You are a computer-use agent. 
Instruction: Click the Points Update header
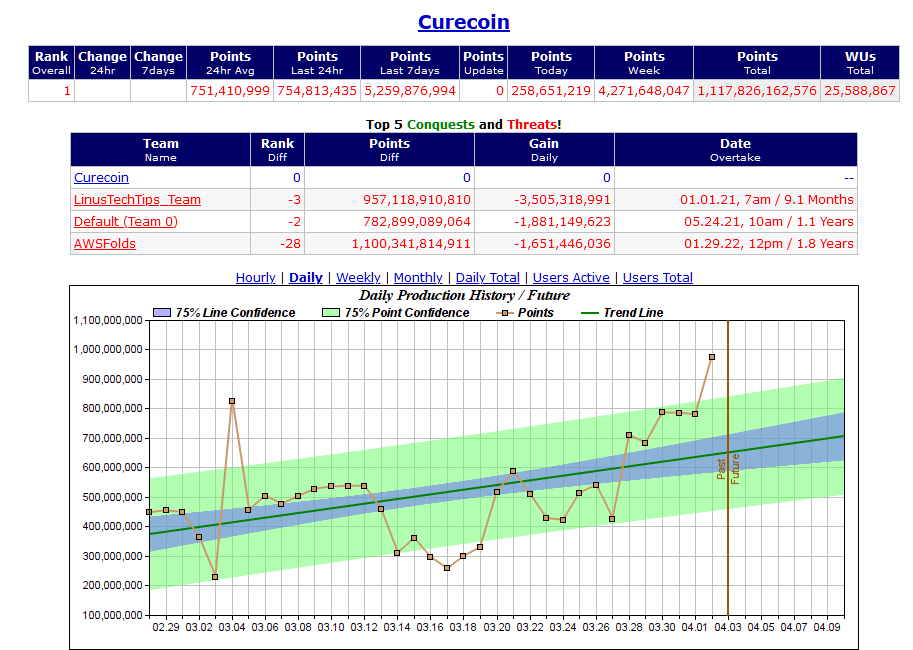483,63
